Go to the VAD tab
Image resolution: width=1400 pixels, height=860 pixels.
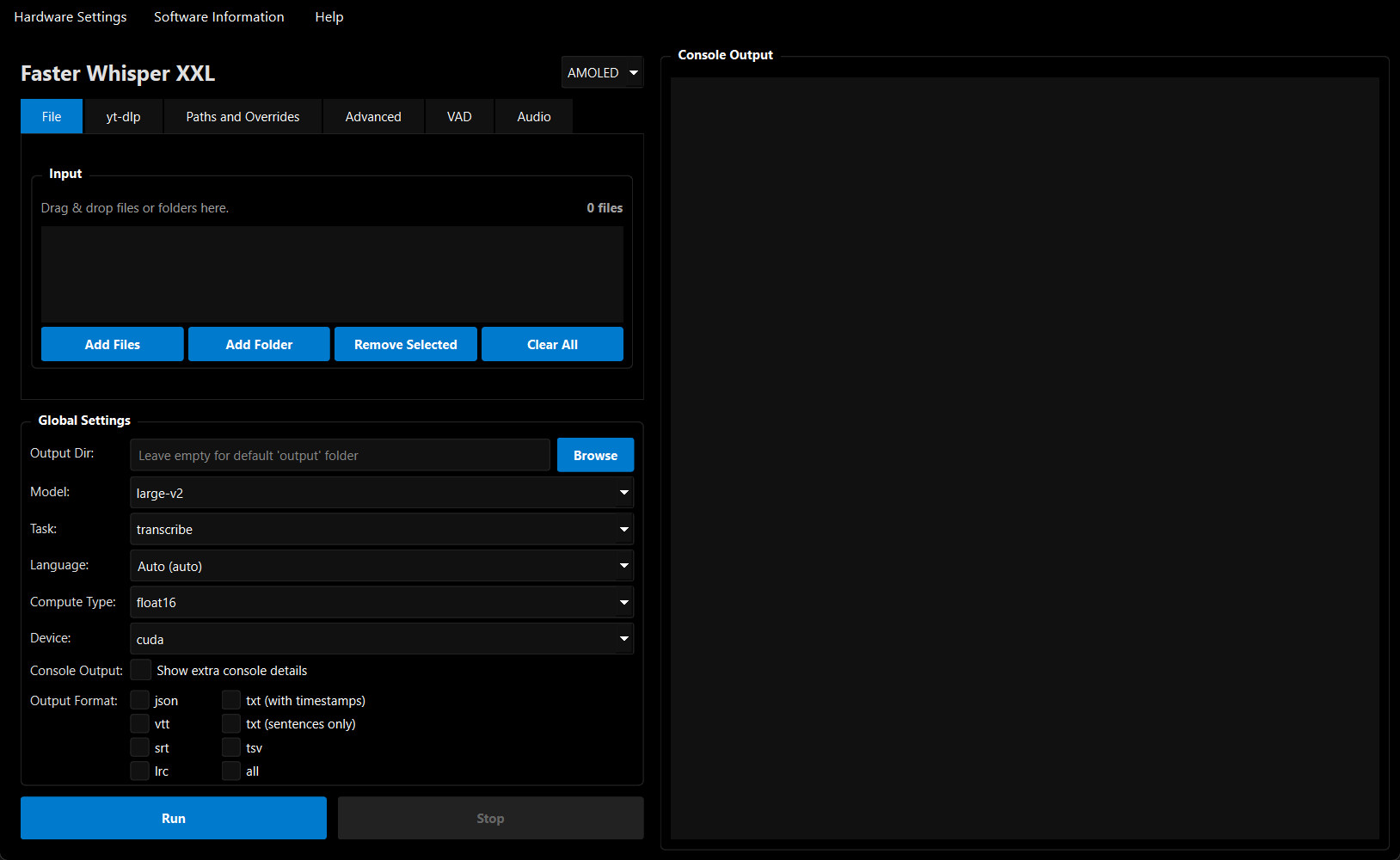tap(459, 117)
